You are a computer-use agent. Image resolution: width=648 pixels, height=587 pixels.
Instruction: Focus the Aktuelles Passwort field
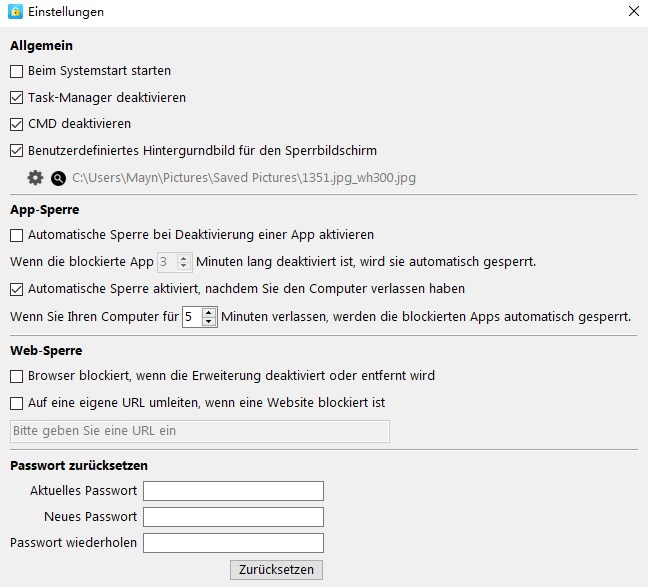pyautogui.click(x=233, y=491)
